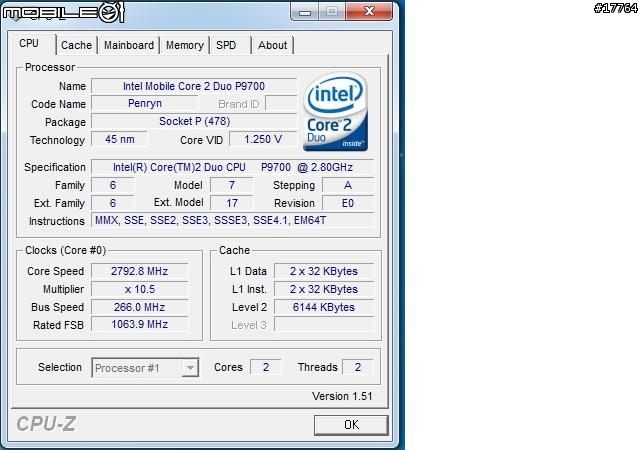Open the About tab

[x=272, y=45]
